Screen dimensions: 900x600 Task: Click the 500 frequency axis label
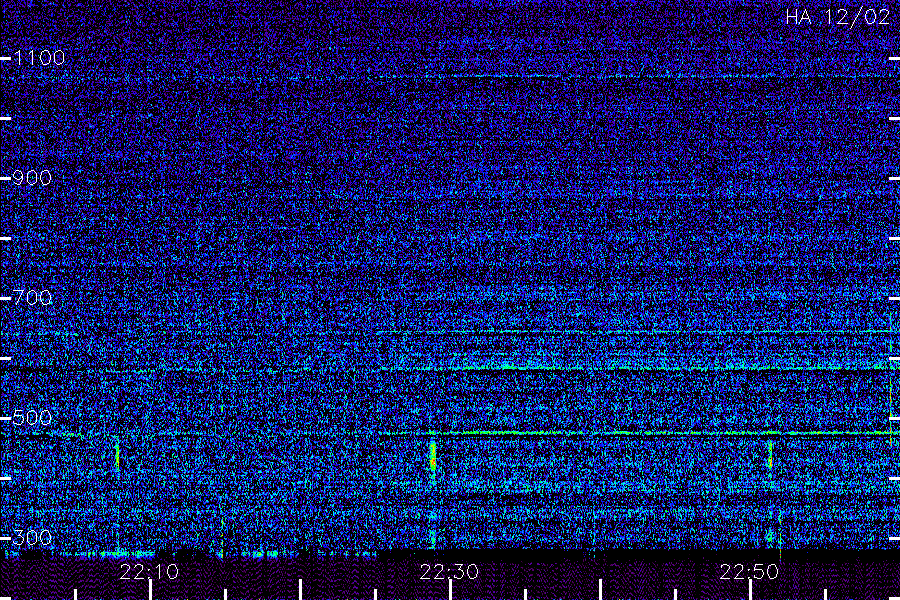[32, 418]
